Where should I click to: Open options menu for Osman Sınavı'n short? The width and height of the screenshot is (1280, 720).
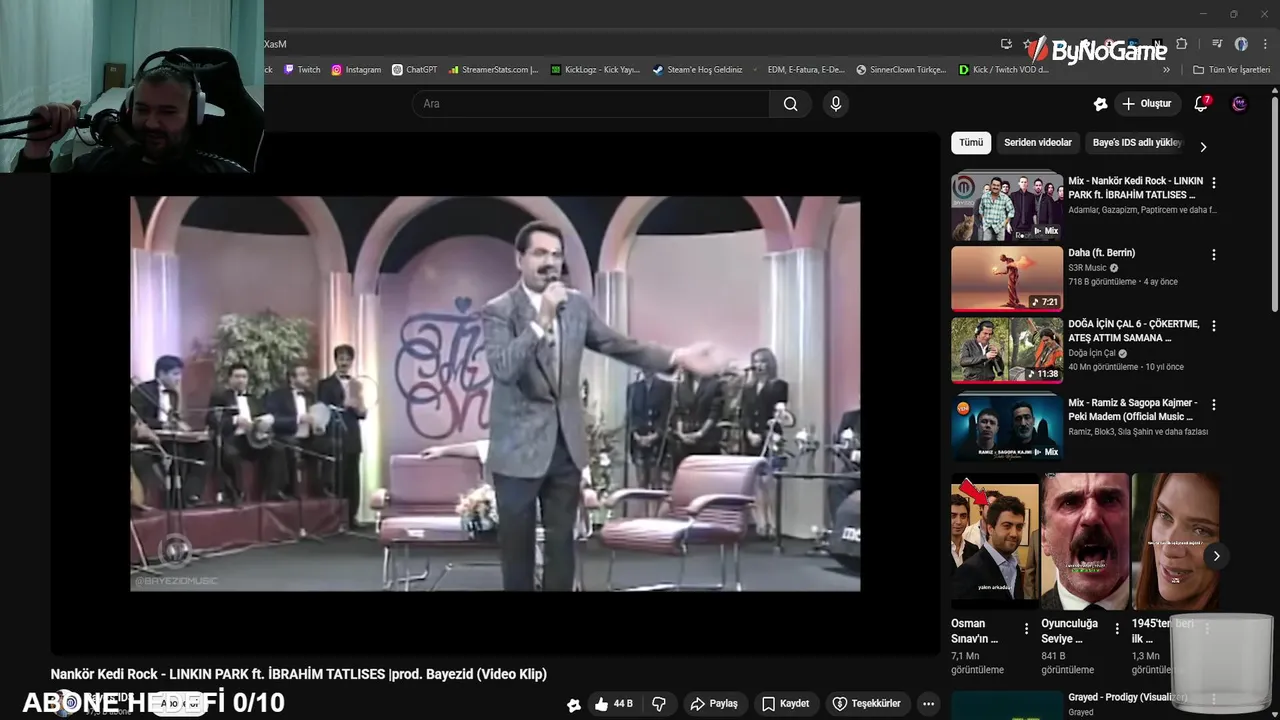pyautogui.click(x=1026, y=628)
